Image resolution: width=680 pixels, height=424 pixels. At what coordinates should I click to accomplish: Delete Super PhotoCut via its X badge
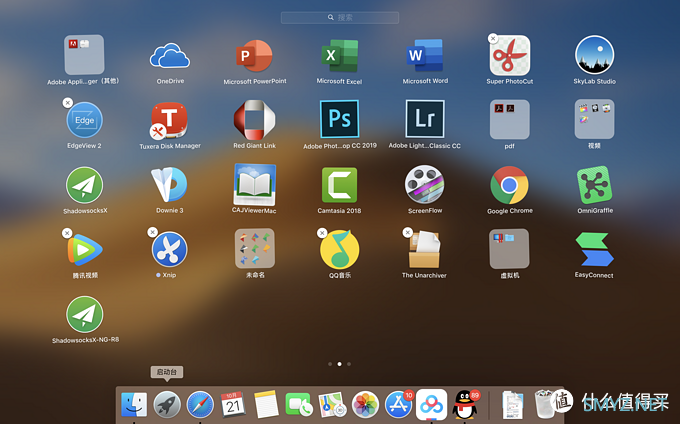click(493, 38)
